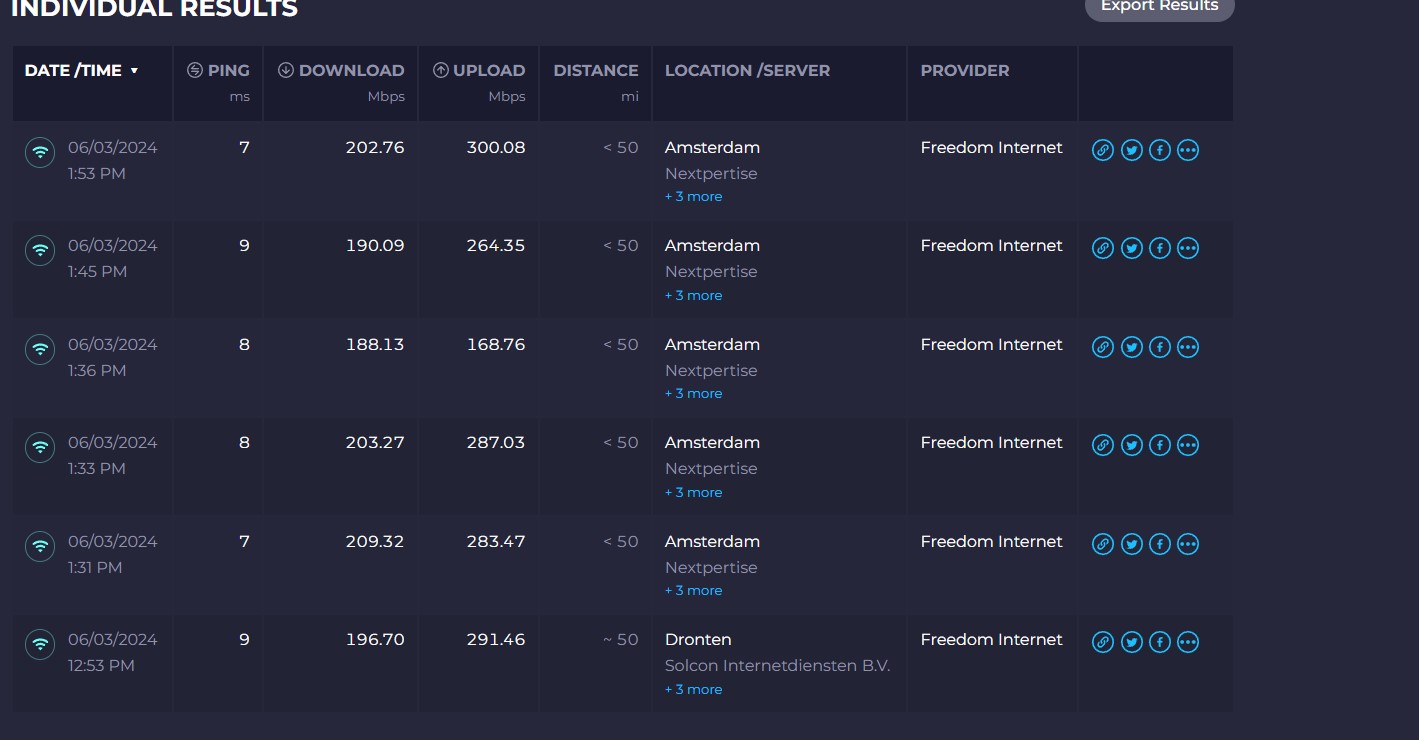Sort by Location/Server column header
Image resolution: width=1419 pixels, height=740 pixels.
[747, 71]
